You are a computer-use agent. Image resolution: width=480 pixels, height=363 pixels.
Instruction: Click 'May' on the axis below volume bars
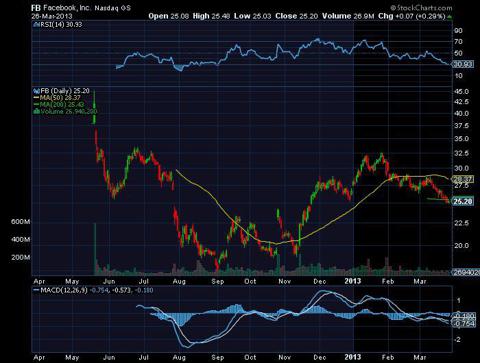[x=72, y=281]
